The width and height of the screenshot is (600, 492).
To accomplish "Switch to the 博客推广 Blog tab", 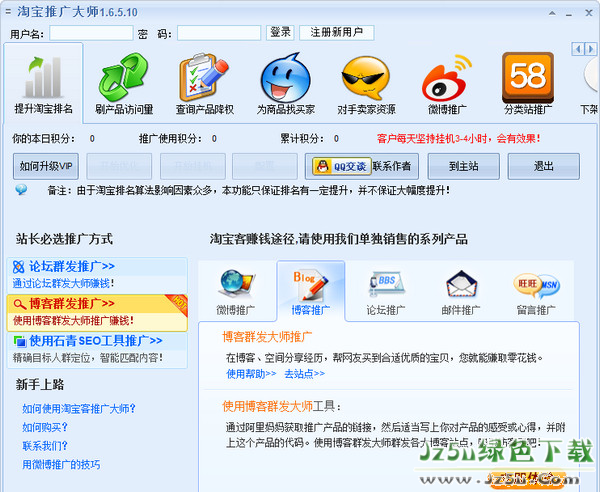I will pos(311,293).
